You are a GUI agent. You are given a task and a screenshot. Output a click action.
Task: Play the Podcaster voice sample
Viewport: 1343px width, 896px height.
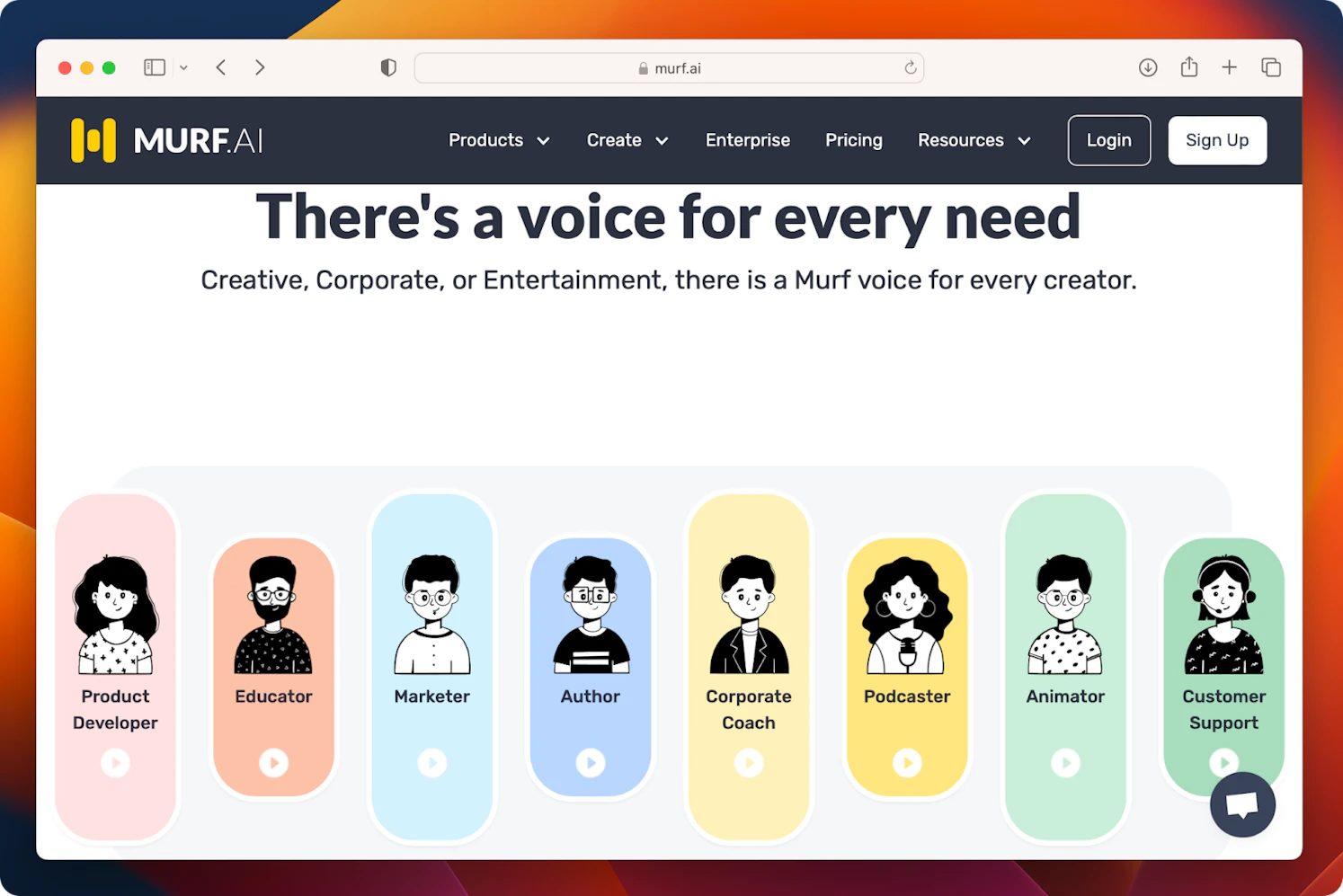click(x=907, y=763)
